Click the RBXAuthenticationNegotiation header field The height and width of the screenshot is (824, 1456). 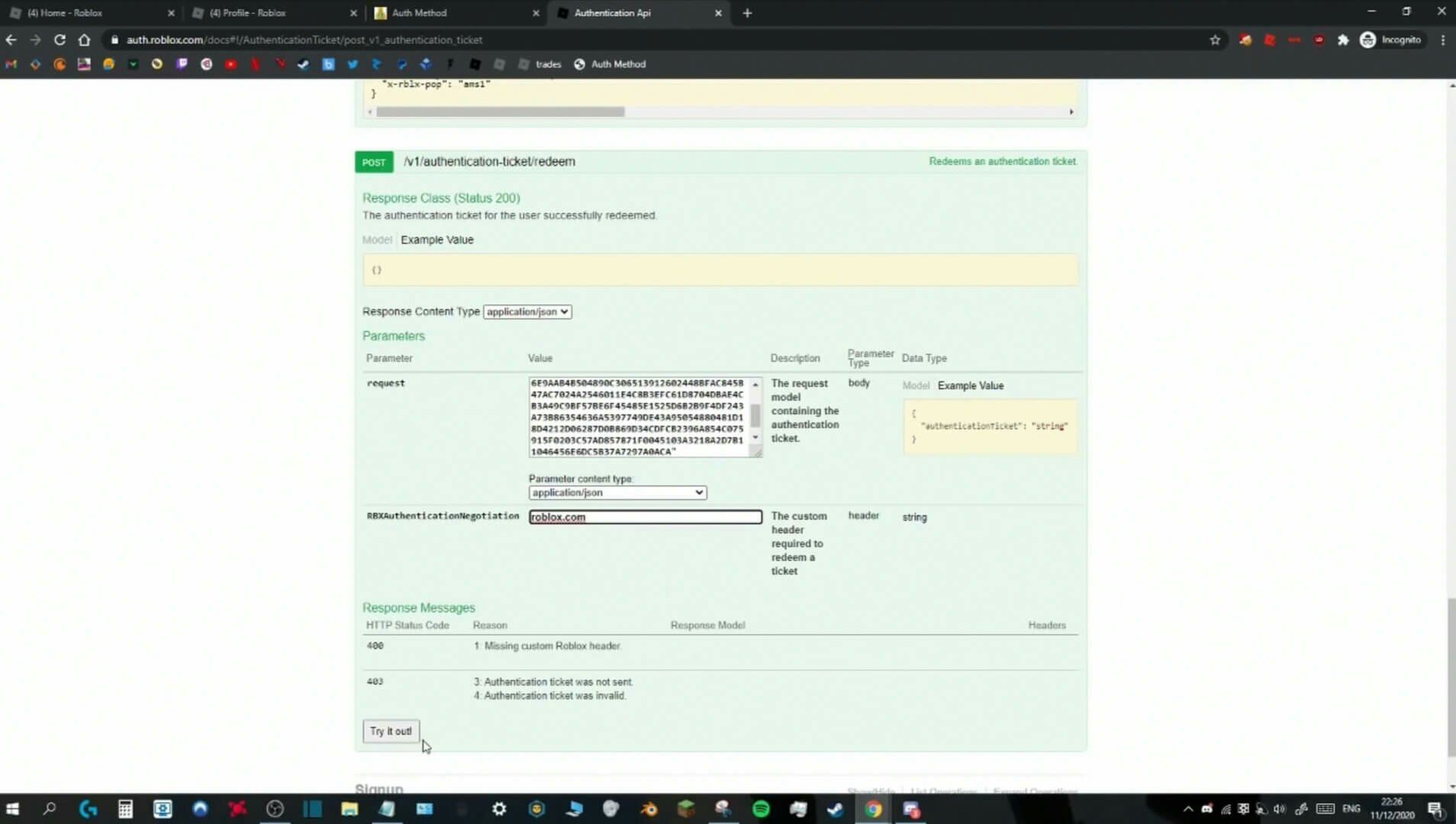point(645,517)
